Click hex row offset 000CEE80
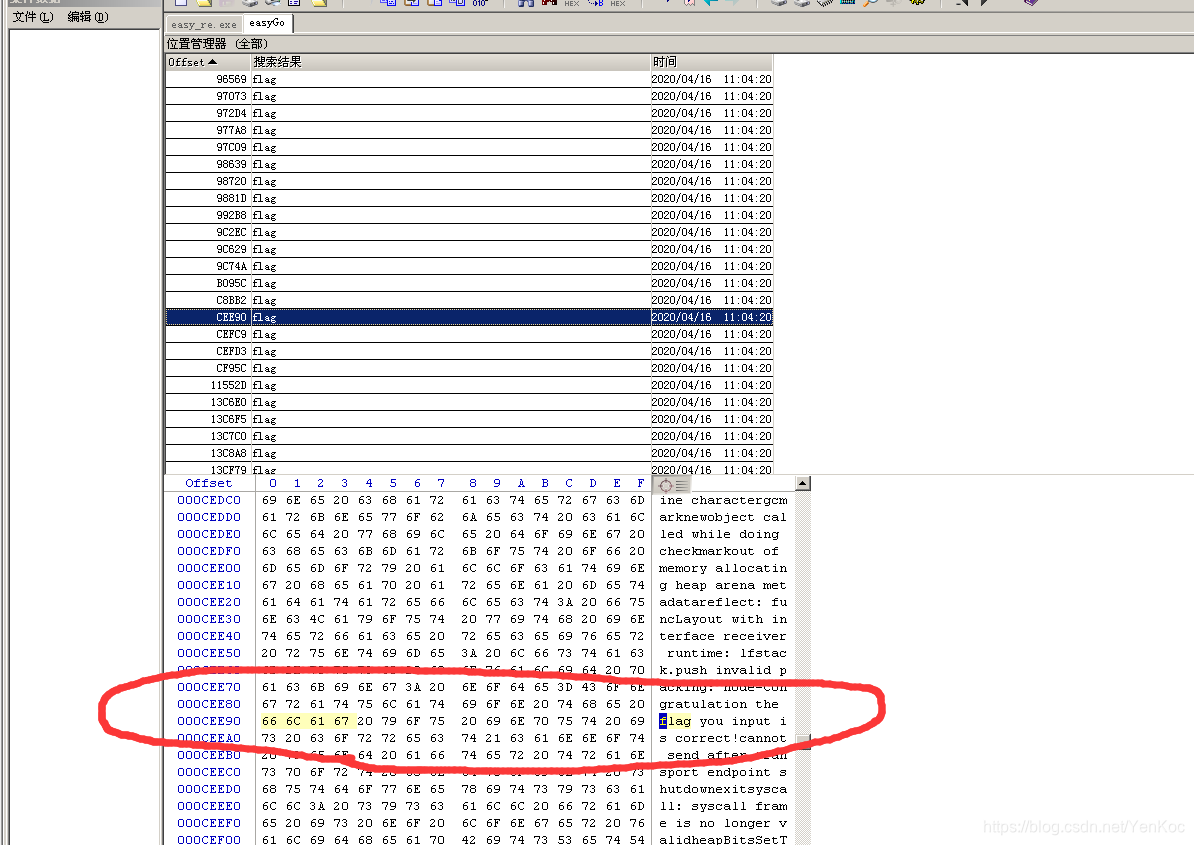This screenshot has width=1194, height=845. coord(209,704)
